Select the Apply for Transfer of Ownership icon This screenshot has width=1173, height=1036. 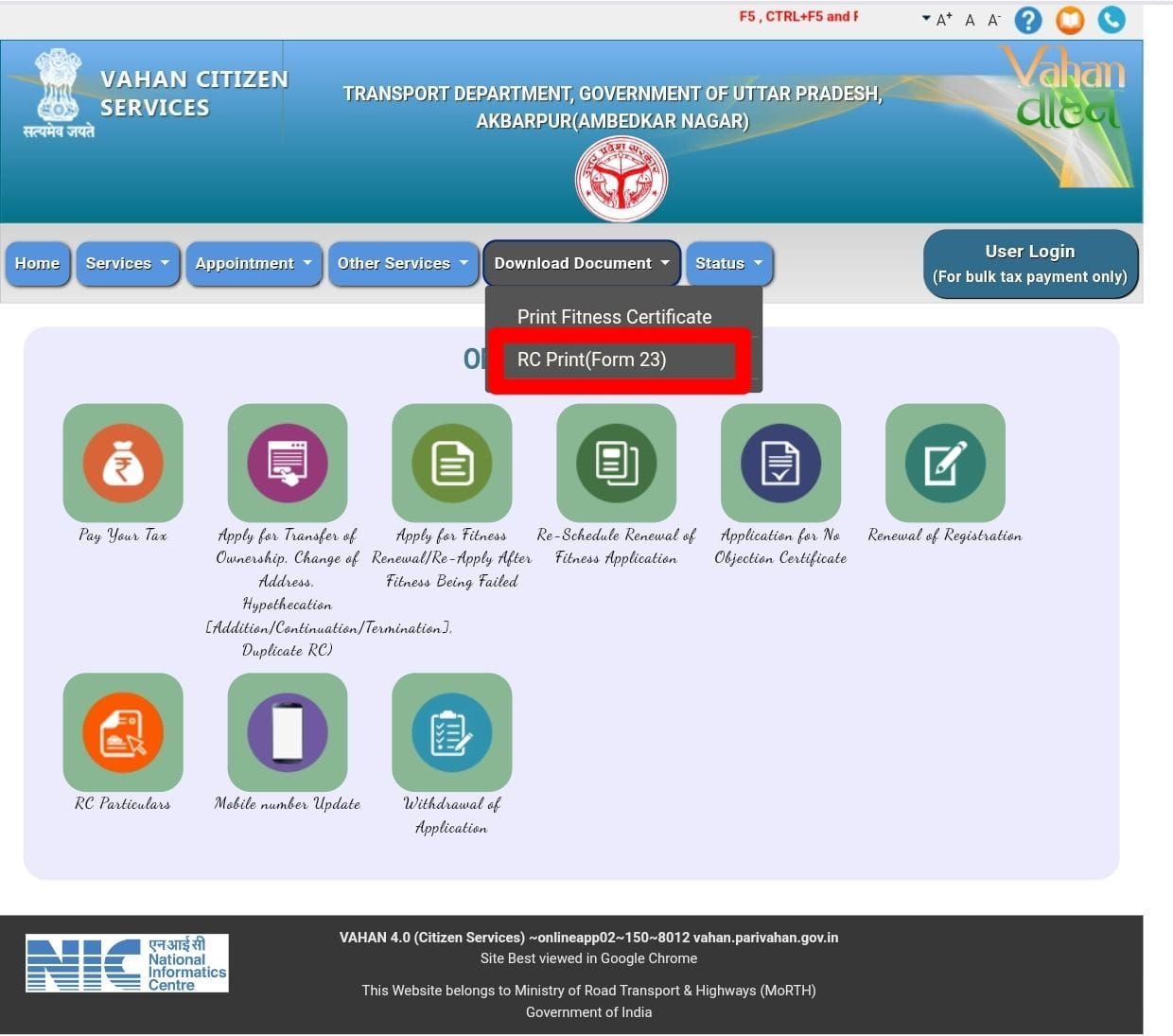click(x=288, y=463)
